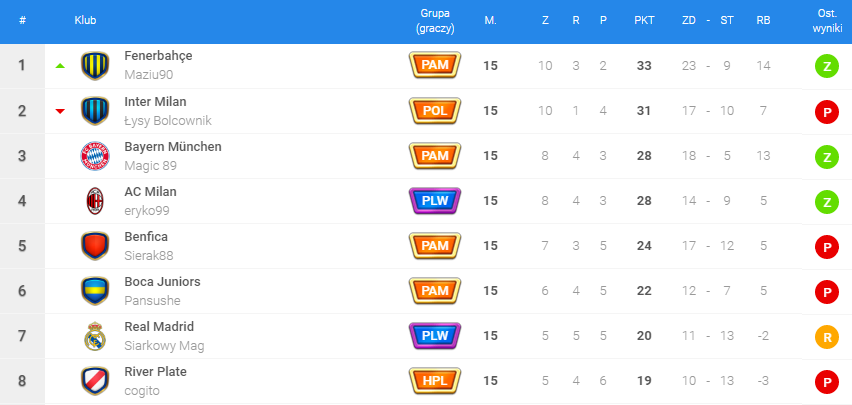Click the green Z last-result circle for Fenerbahçe

(x=826, y=66)
